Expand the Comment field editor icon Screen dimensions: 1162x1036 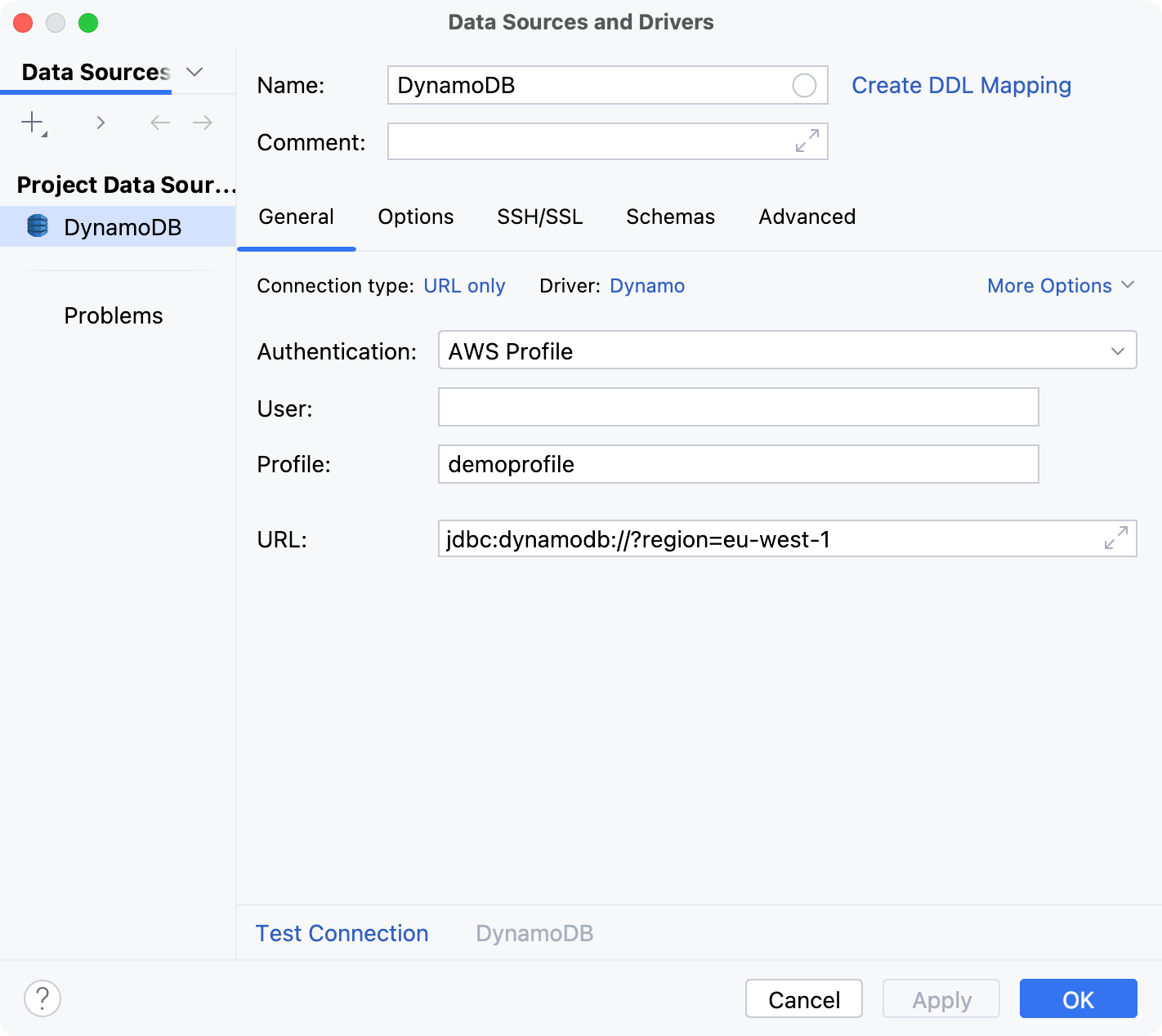pos(806,141)
